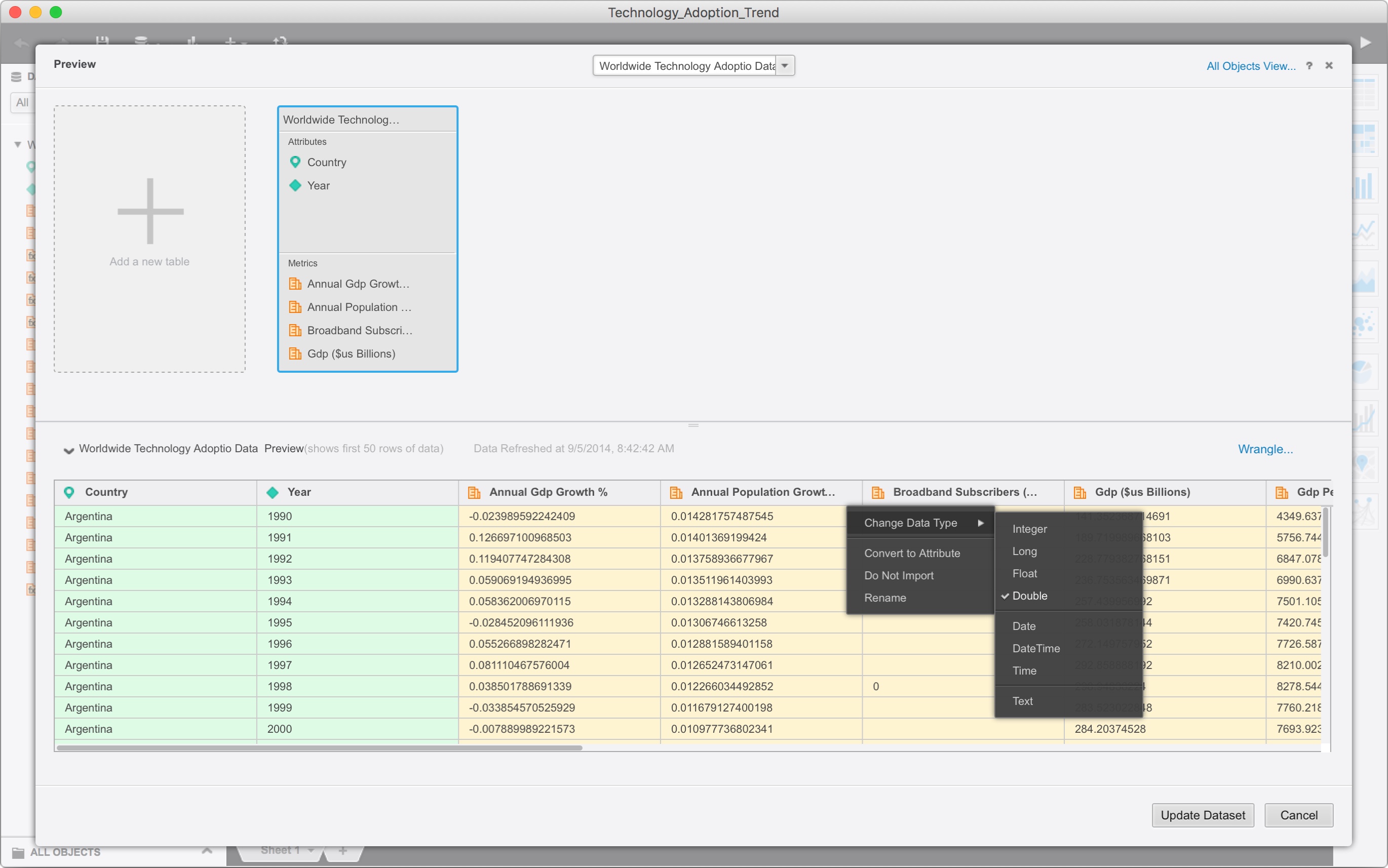Viewport: 1388px width, 868px height.
Task: Click the Year attribute diamond icon in table card
Action: pos(295,185)
